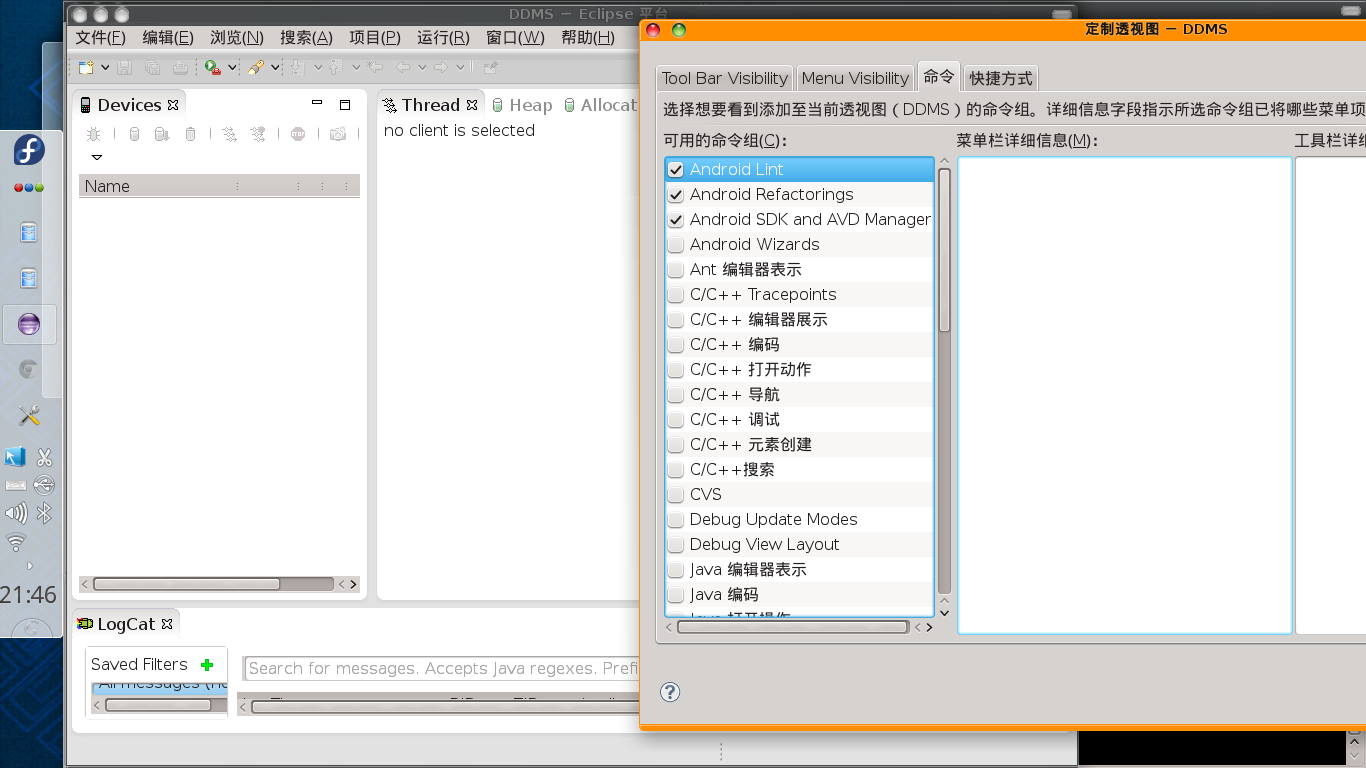
Task: Tick the Debug View Layout checkbox
Action: coord(676,545)
